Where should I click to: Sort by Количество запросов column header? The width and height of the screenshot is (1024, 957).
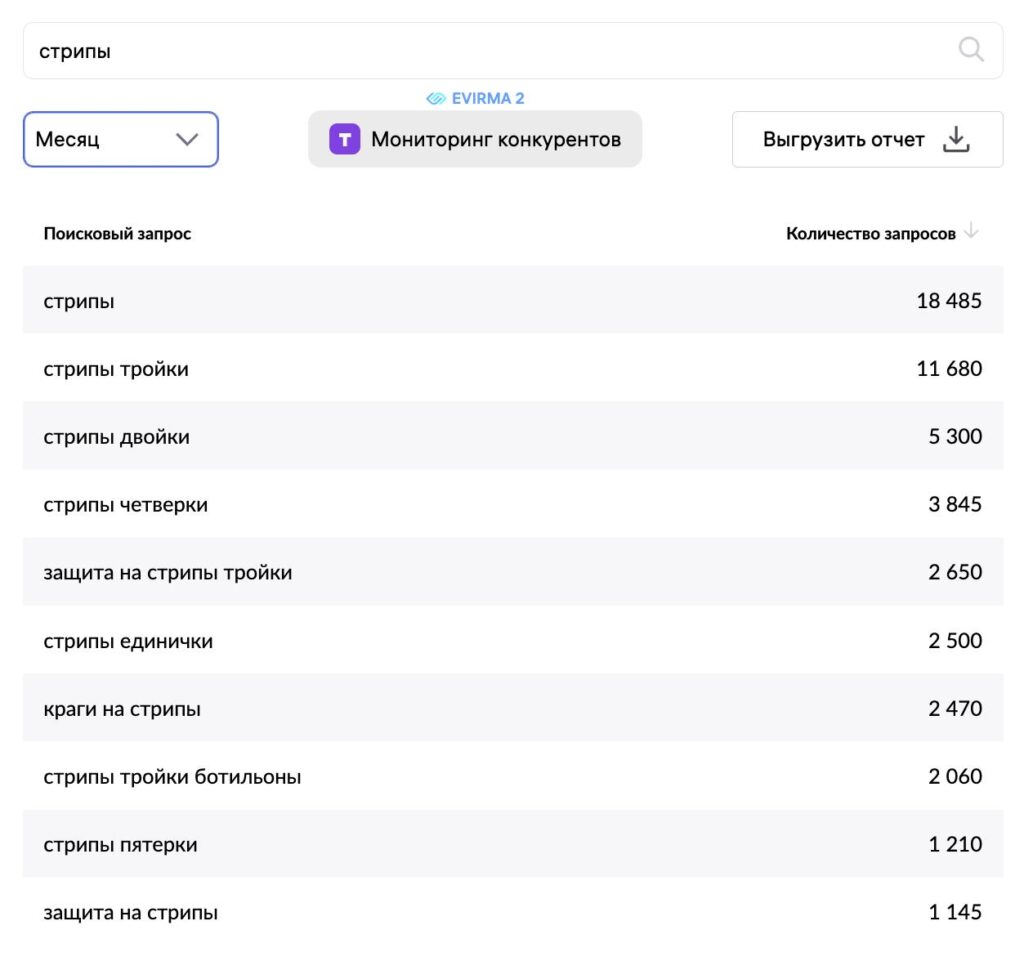point(871,234)
